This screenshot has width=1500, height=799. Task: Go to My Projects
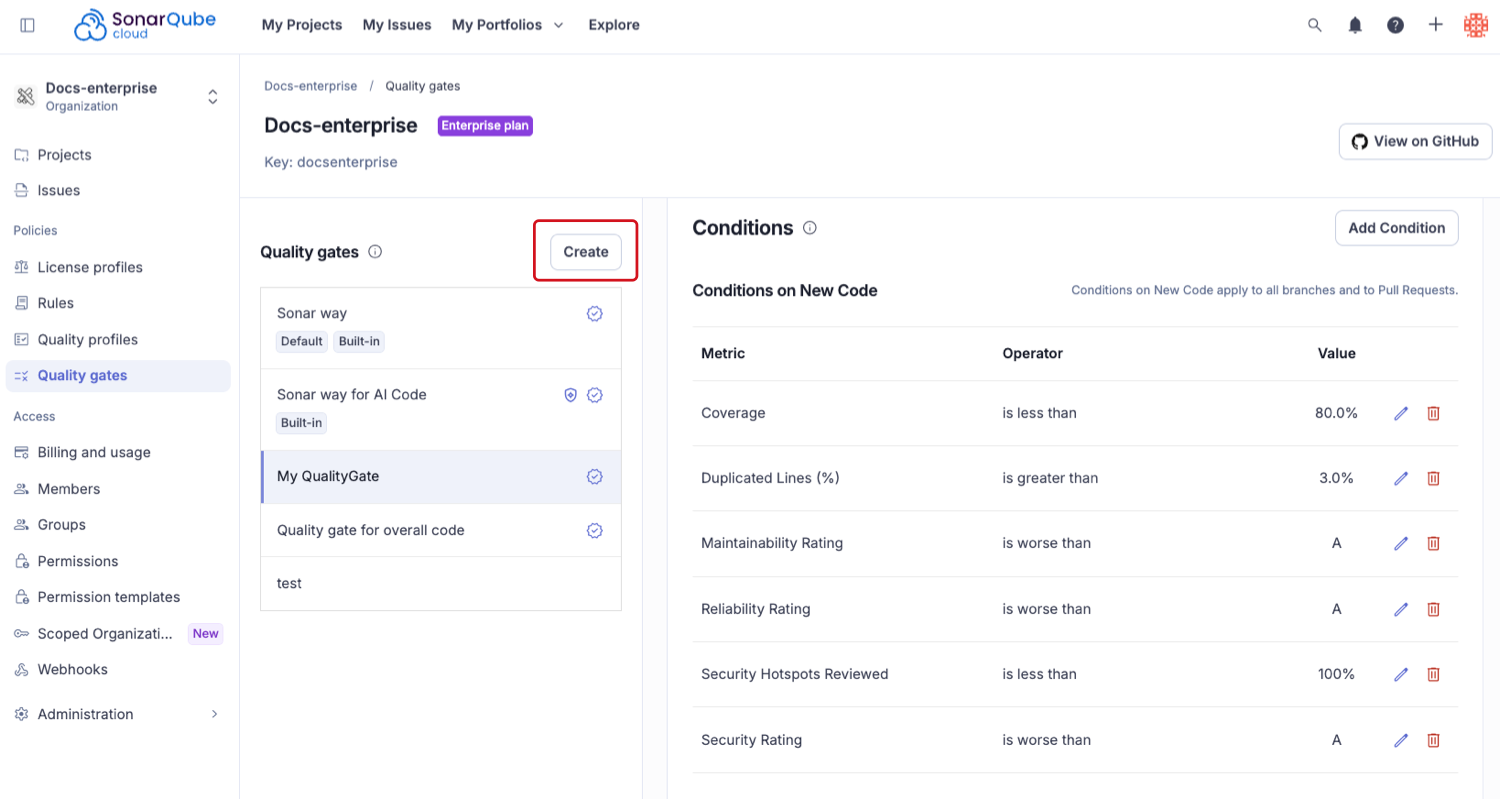pyautogui.click(x=302, y=25)
